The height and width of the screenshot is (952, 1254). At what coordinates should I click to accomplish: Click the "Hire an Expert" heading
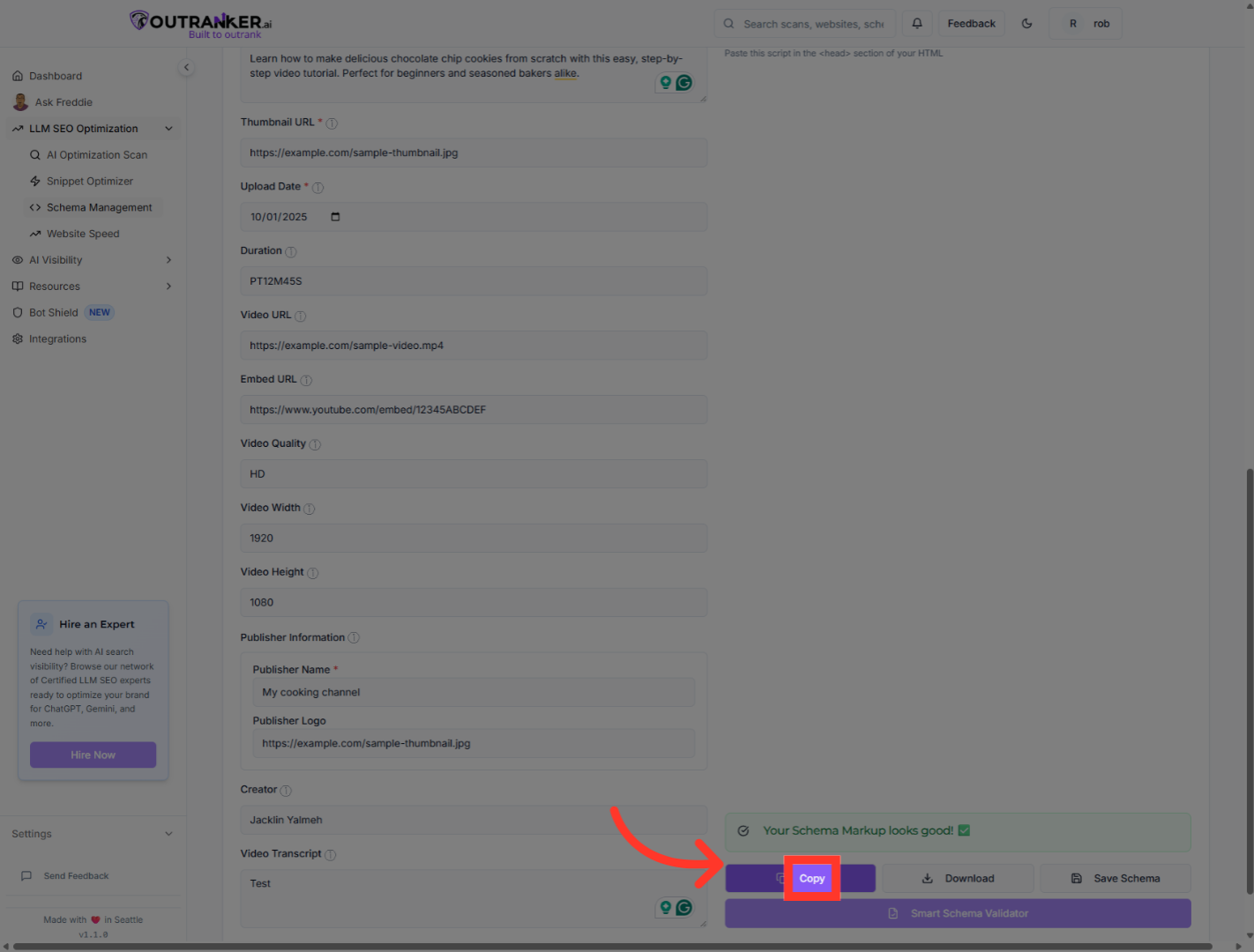click(x=97, y=625)
